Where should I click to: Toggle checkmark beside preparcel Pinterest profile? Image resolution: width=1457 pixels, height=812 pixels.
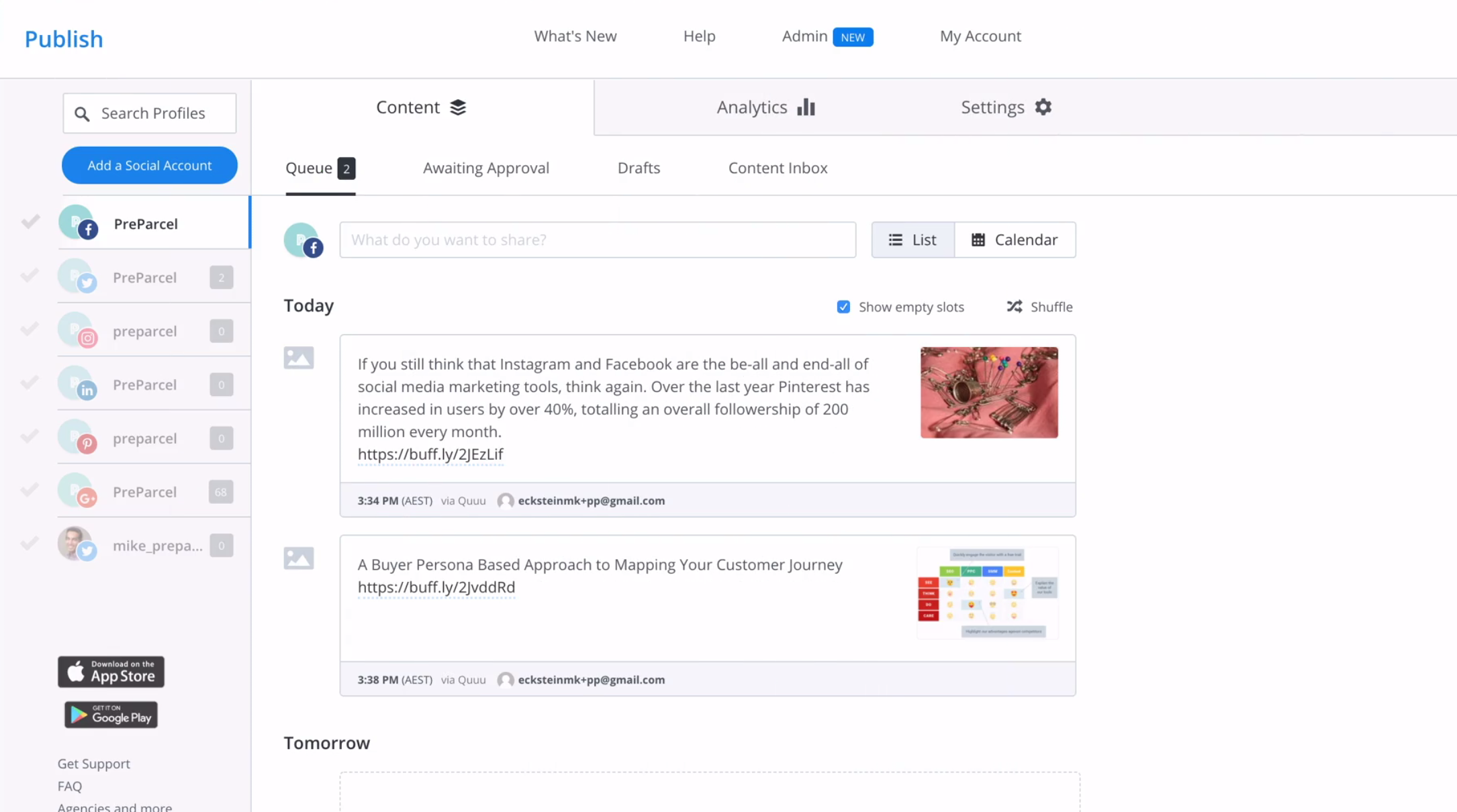click(x=30, y=436)
